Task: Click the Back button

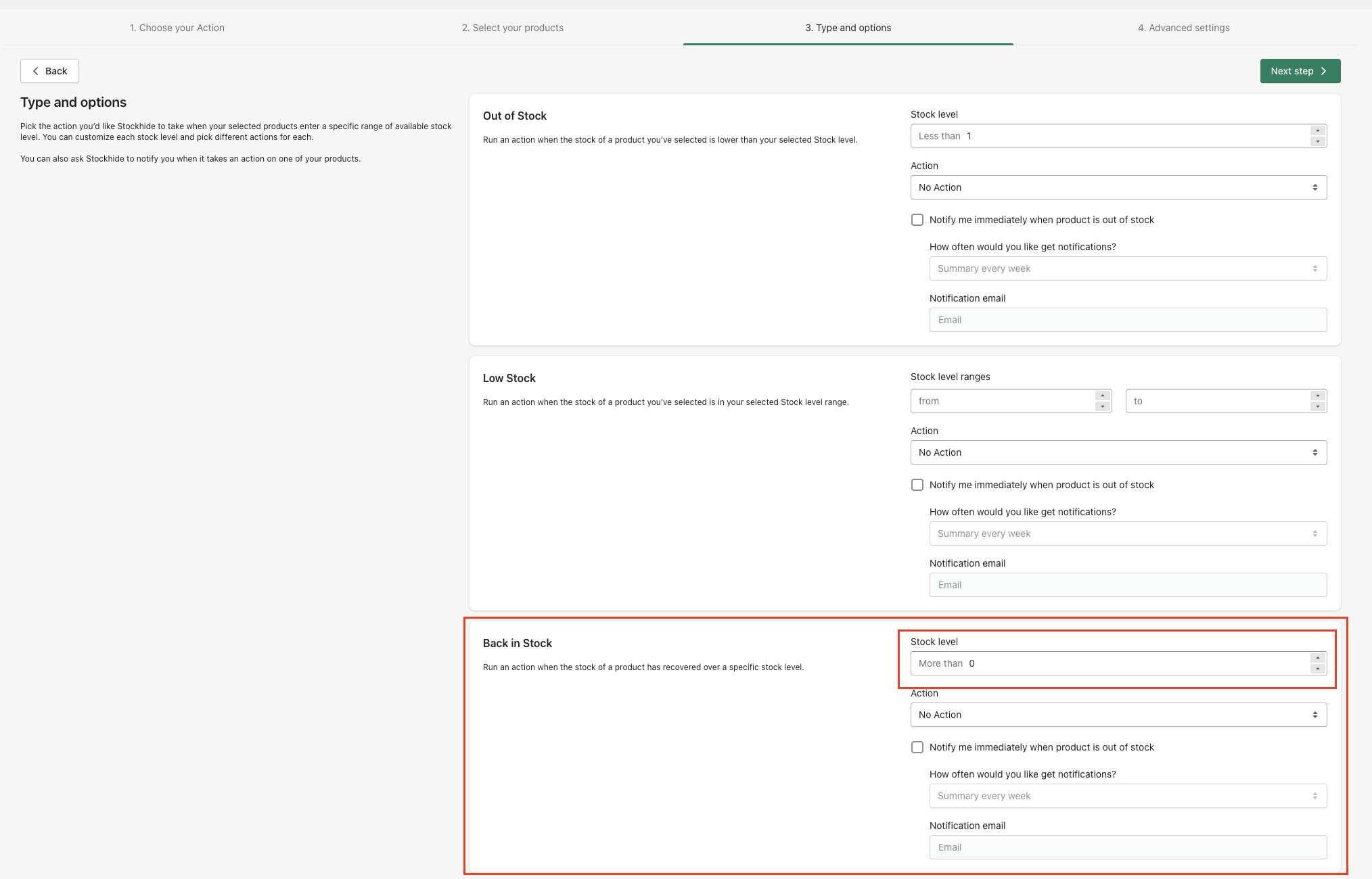Action: coord(49,71)
